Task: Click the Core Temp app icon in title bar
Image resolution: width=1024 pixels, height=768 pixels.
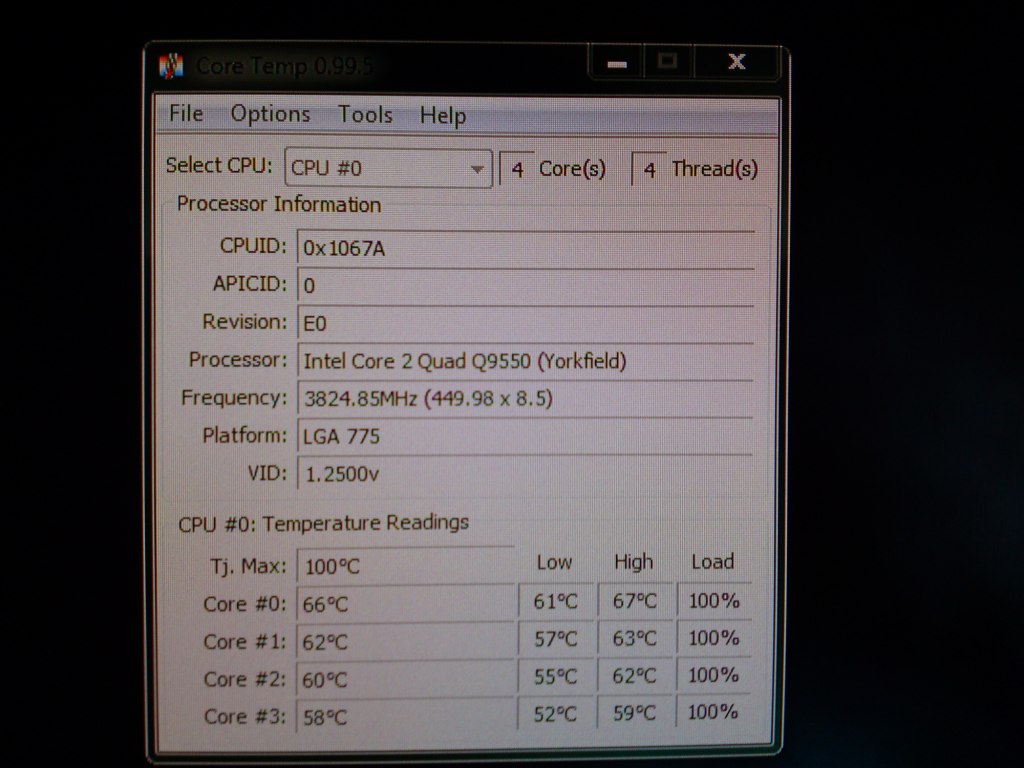Action: point(171,66)
